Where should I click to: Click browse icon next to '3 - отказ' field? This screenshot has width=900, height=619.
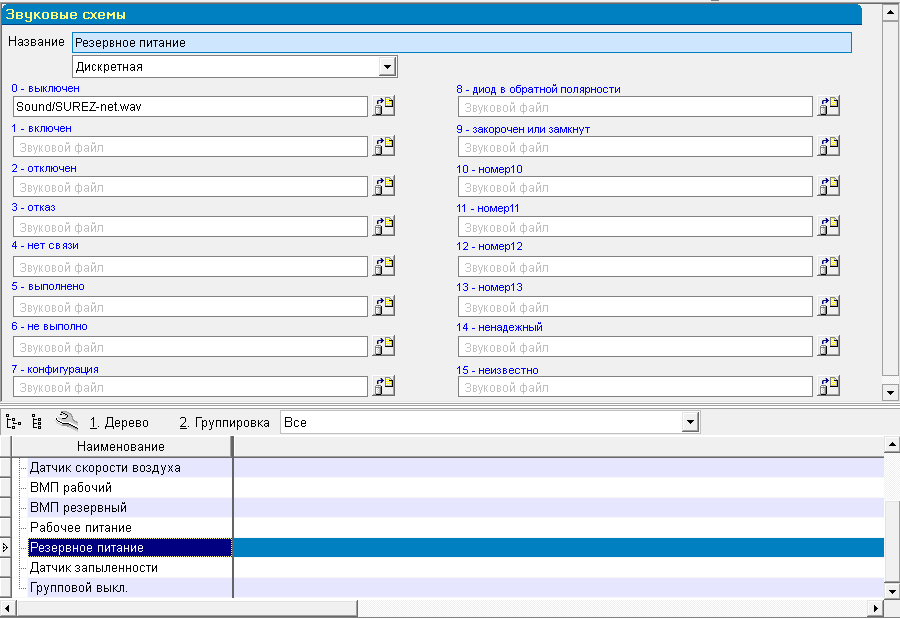[384, 227]
